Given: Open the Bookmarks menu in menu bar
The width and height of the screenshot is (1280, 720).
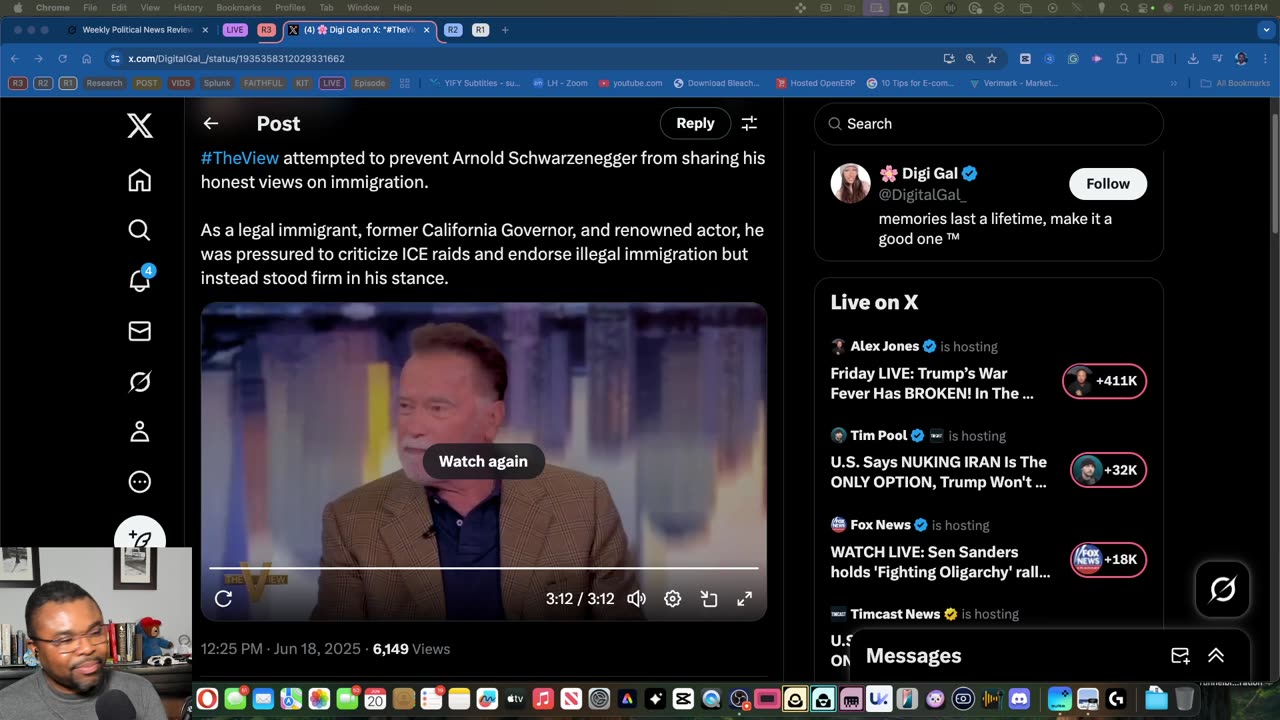Looking at the screenshot, I should [238, 8].
